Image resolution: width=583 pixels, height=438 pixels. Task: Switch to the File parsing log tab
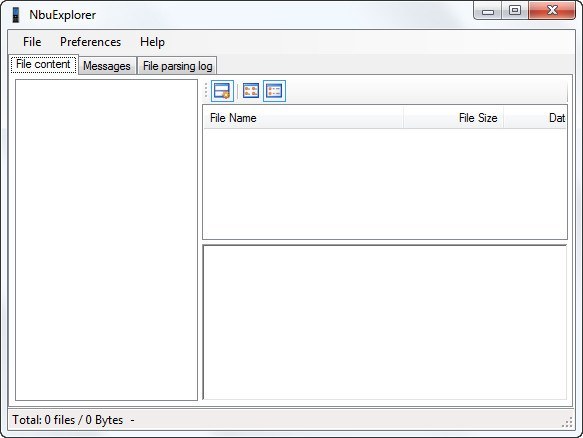(x=177, y=66)
